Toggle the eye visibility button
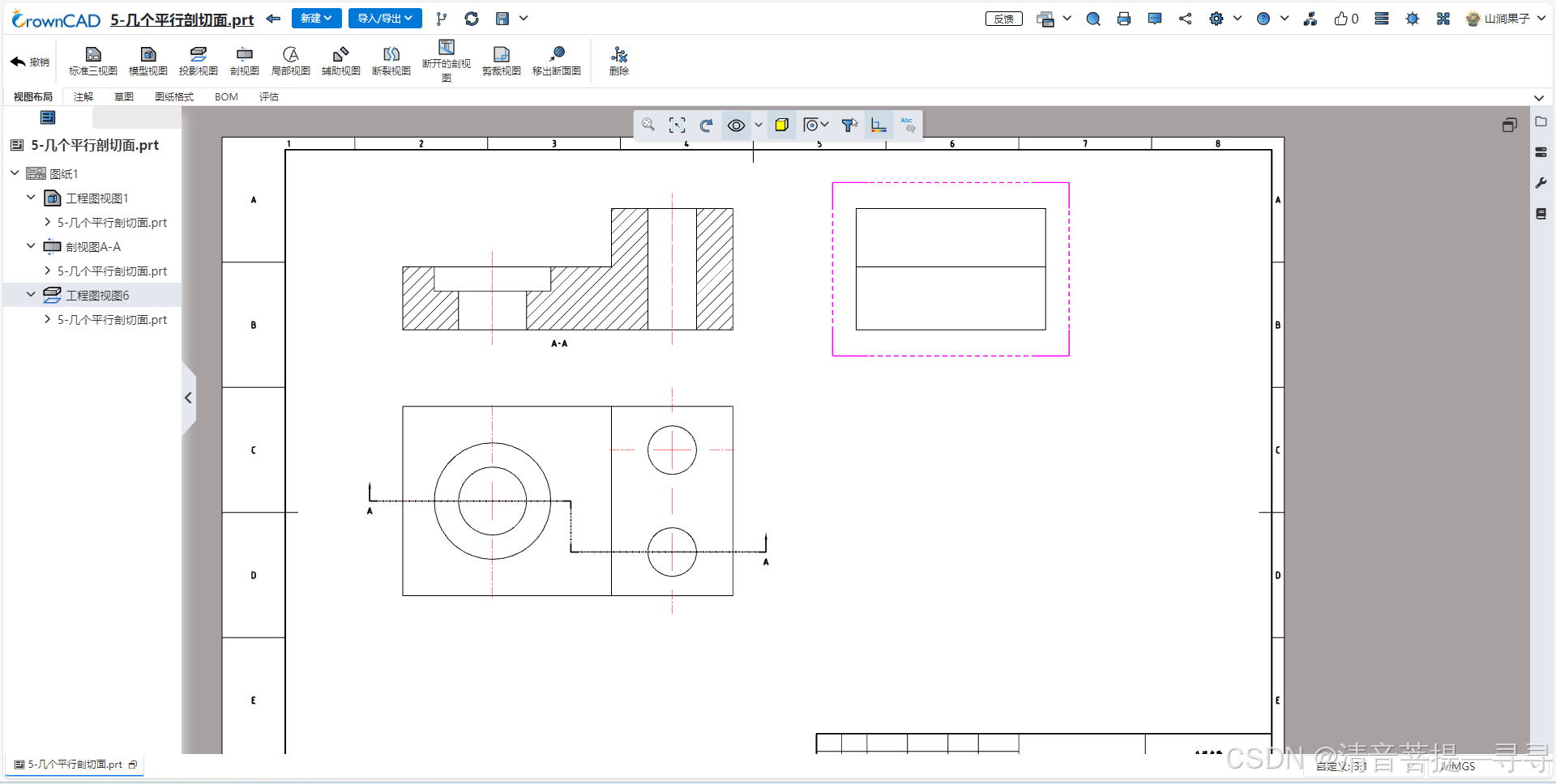 tap(736, 126)
